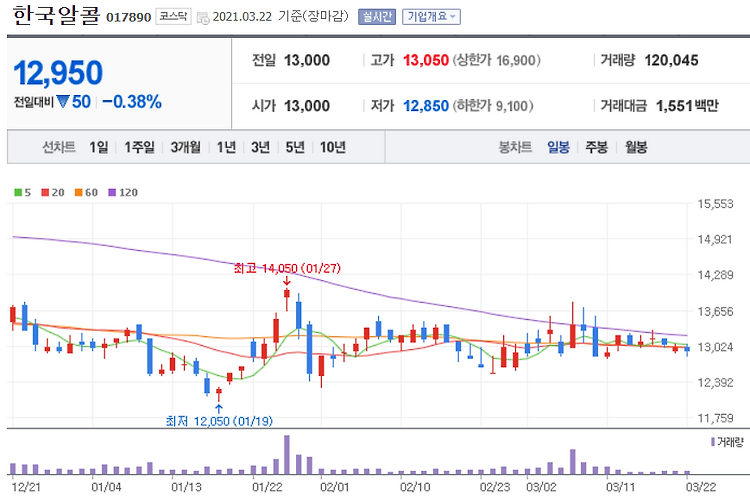Click the current price 12,950
This screenshot has height=501, width=750.
[58, 73]
